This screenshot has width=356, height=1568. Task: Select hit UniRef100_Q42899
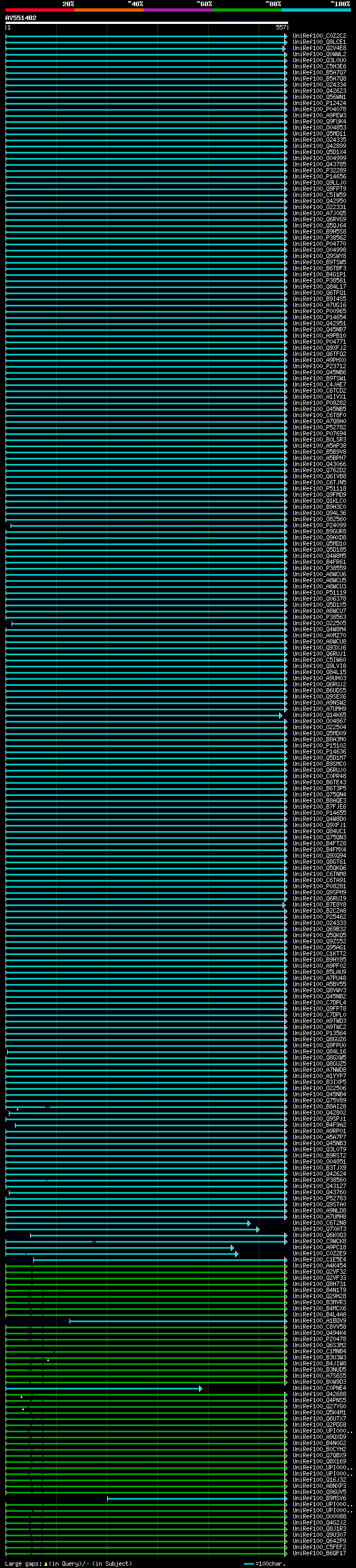(319, 146)
